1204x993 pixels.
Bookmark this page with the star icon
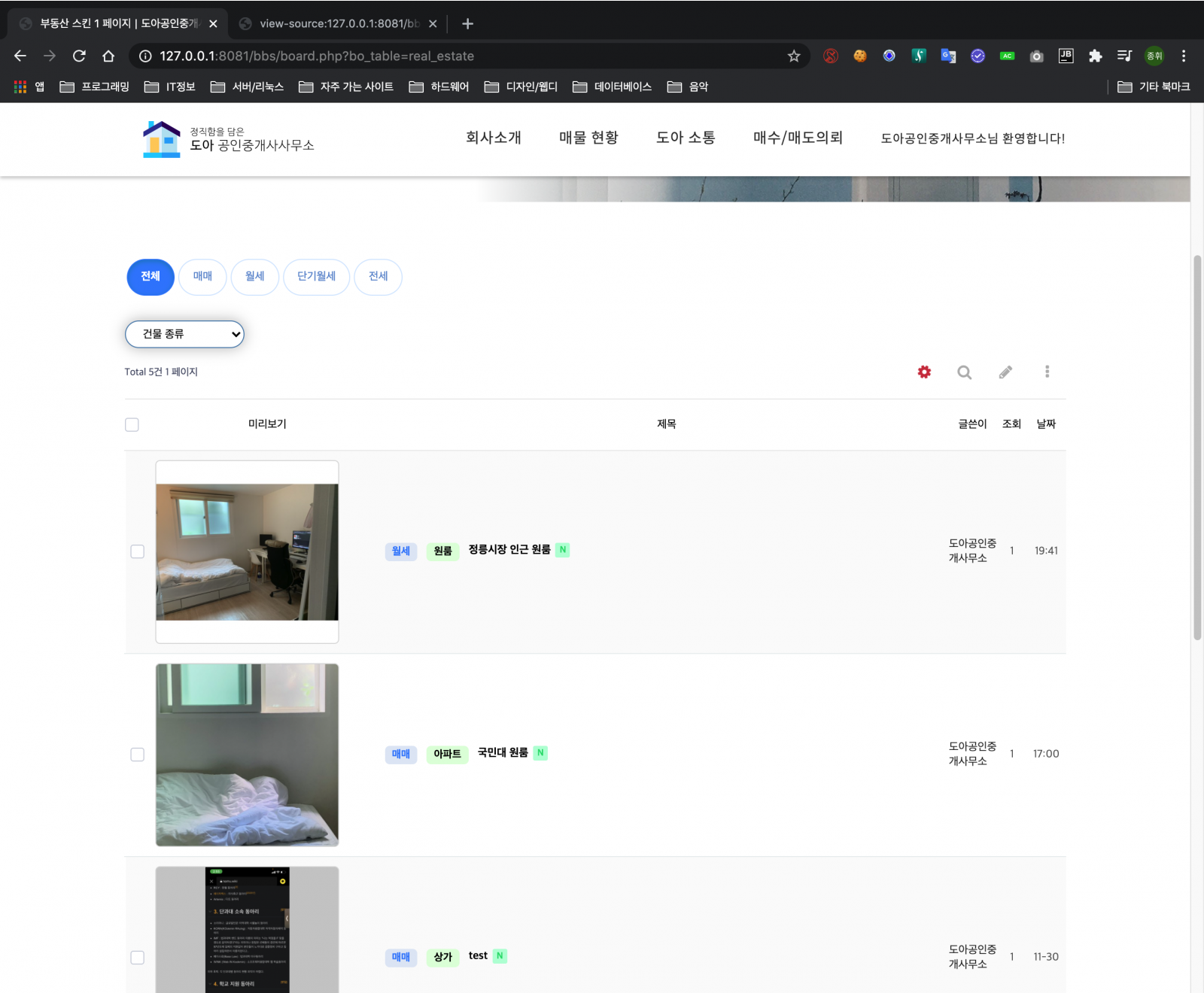(793, 56)
